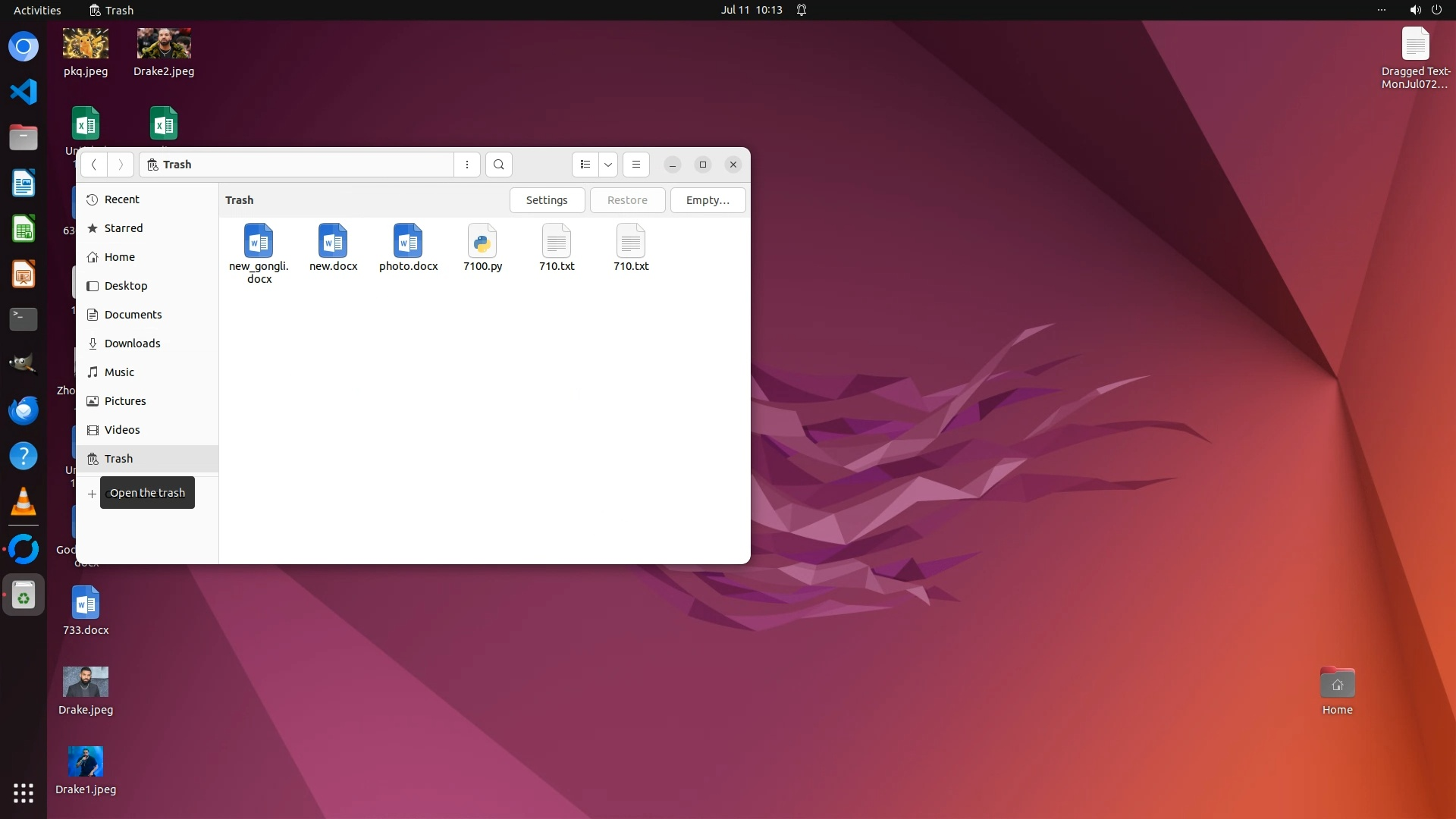This screenshot has width=1456, height=819.
Task: Click the back navigation arrow
Action: (94, 165)
